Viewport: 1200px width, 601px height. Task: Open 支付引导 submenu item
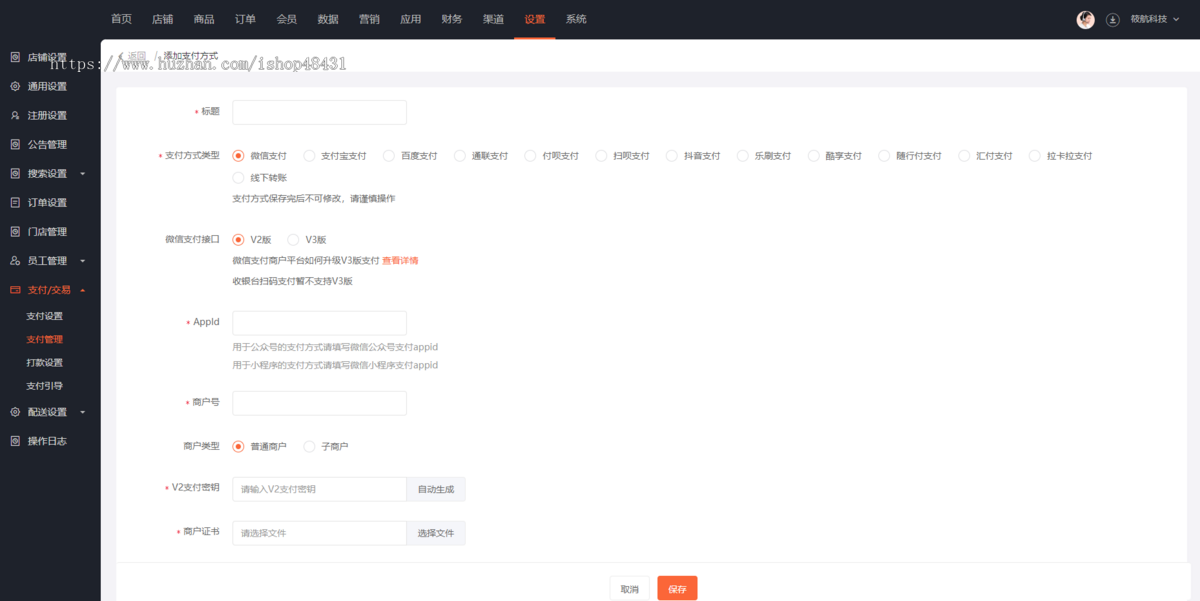(44, 385)
